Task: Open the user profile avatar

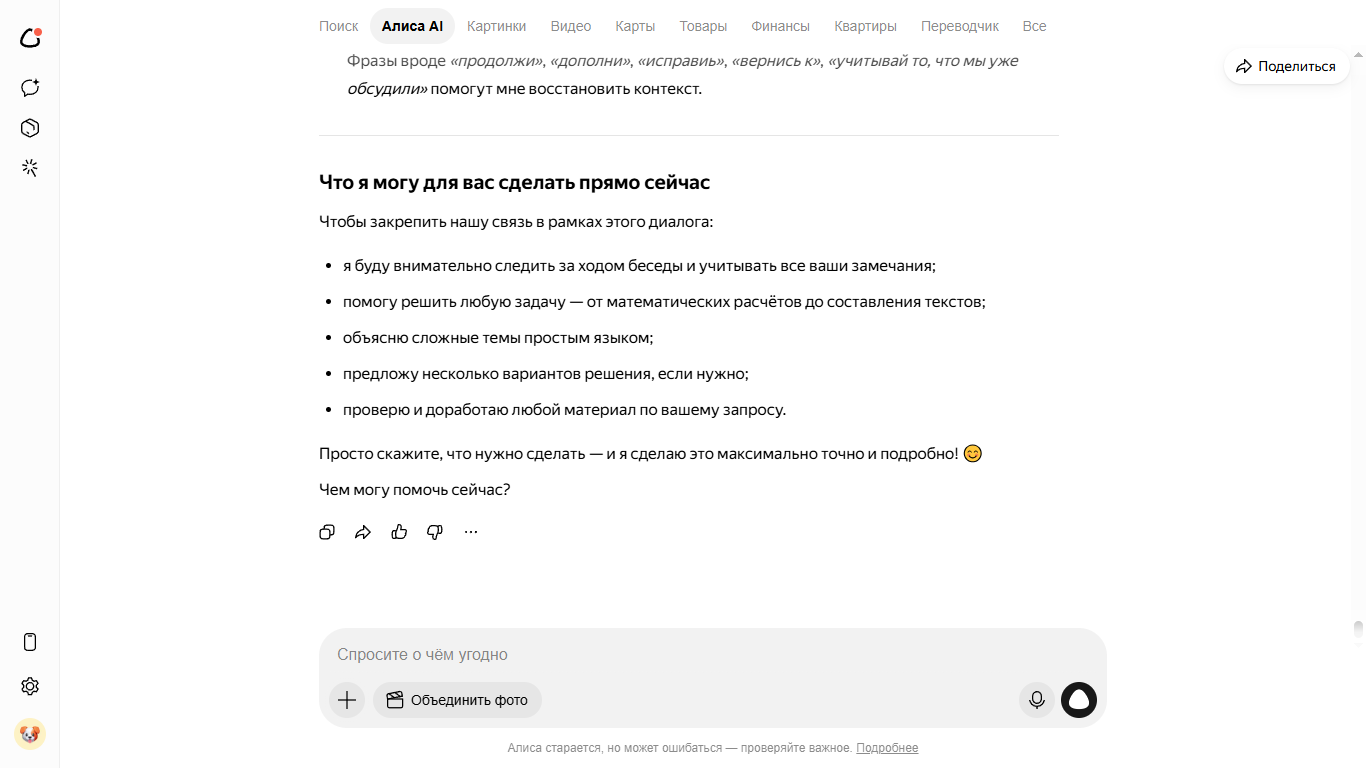Action: [x=30, y=734]
